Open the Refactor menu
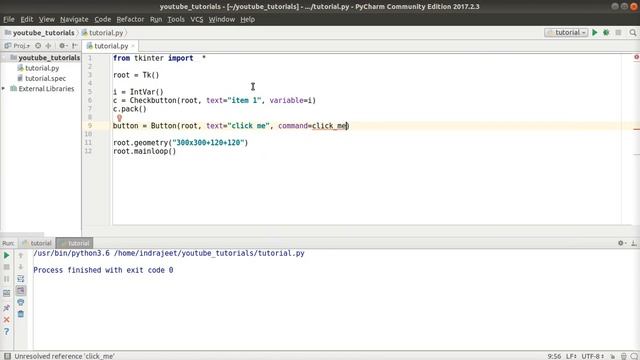The image size is (640, 360). 130,19
